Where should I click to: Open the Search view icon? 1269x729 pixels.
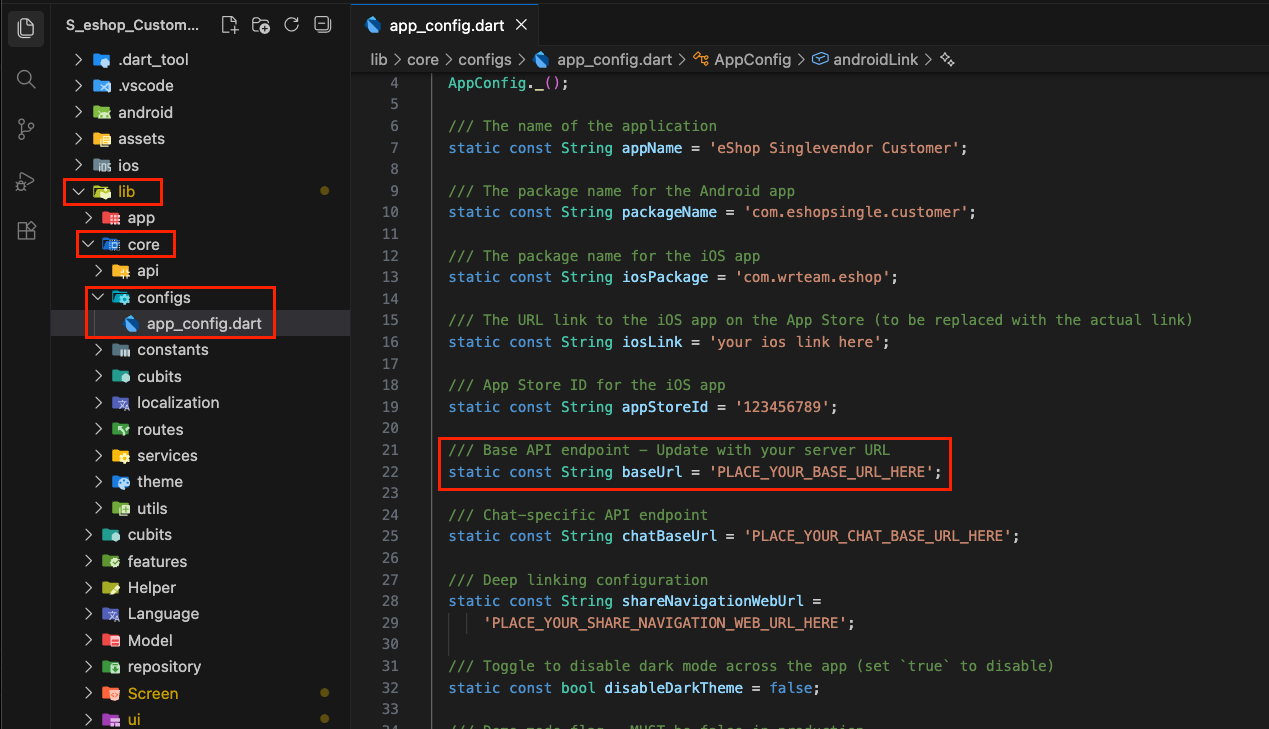tap(26, 79)
